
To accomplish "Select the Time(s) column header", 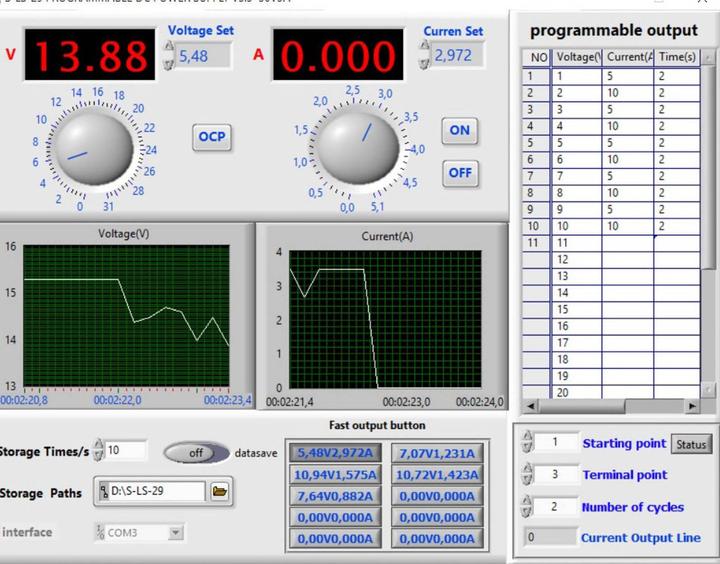I will pos(677,57).
